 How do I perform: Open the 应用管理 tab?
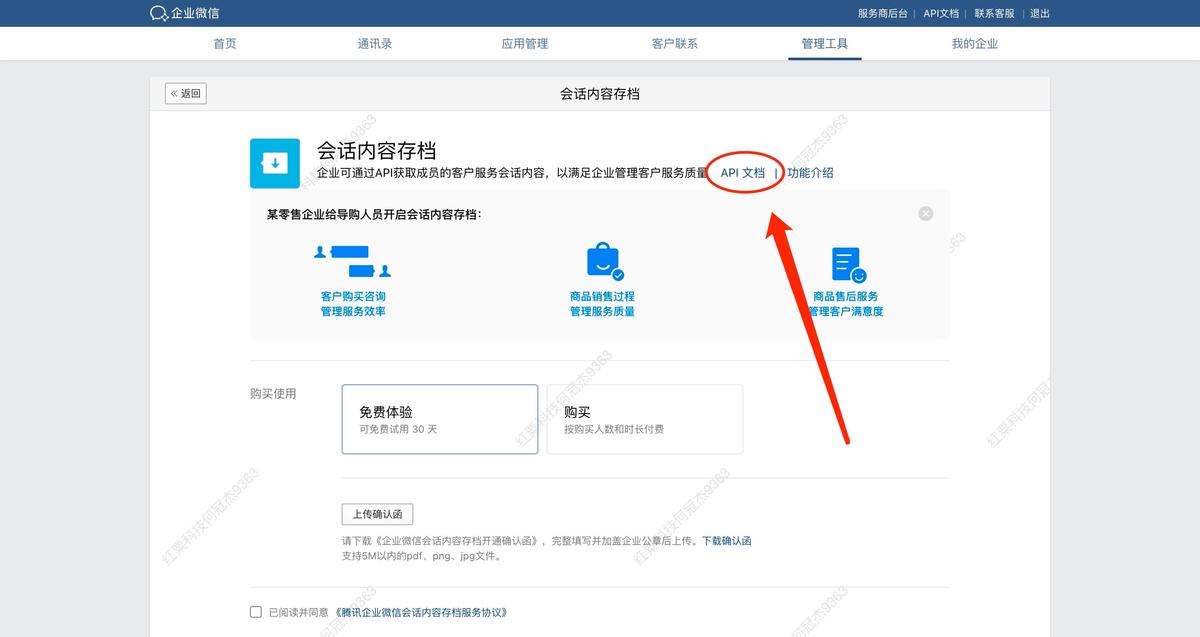525,43
